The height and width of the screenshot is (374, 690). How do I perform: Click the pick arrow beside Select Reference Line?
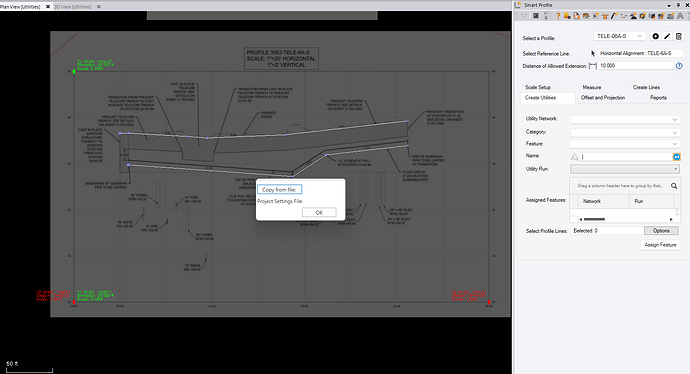click(x=593, y=53)
